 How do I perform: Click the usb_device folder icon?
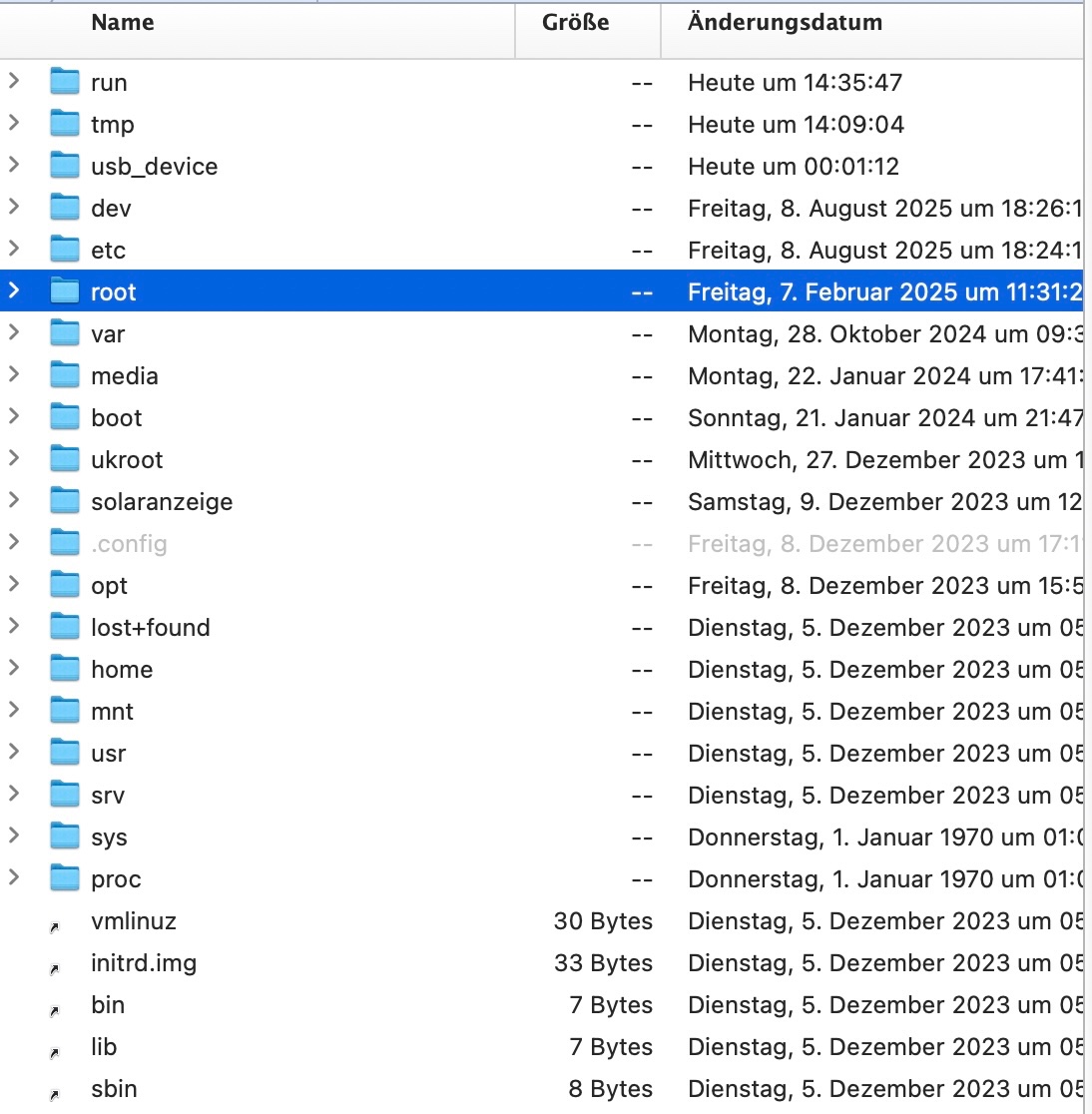[x=65, y=166]
